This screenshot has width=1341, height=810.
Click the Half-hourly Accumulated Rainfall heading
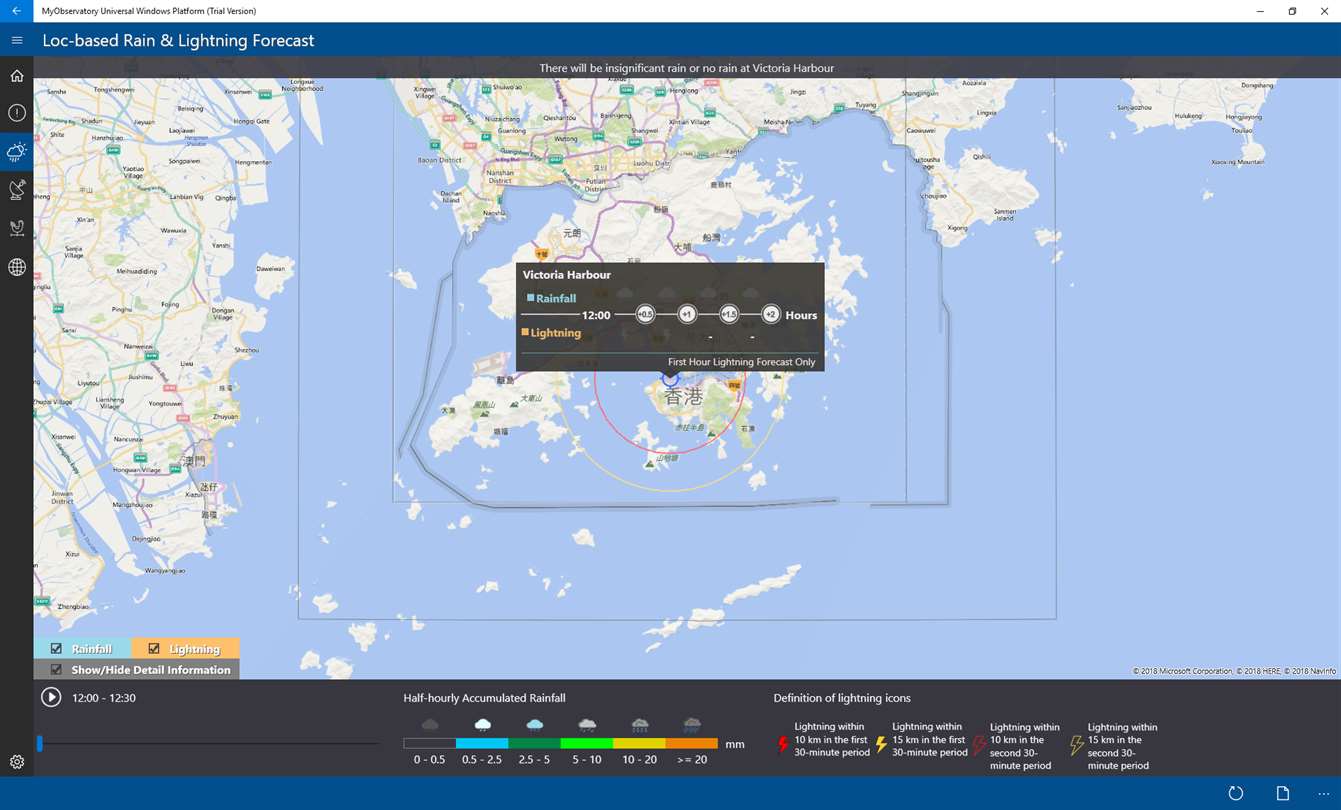[x=484, y=698]
